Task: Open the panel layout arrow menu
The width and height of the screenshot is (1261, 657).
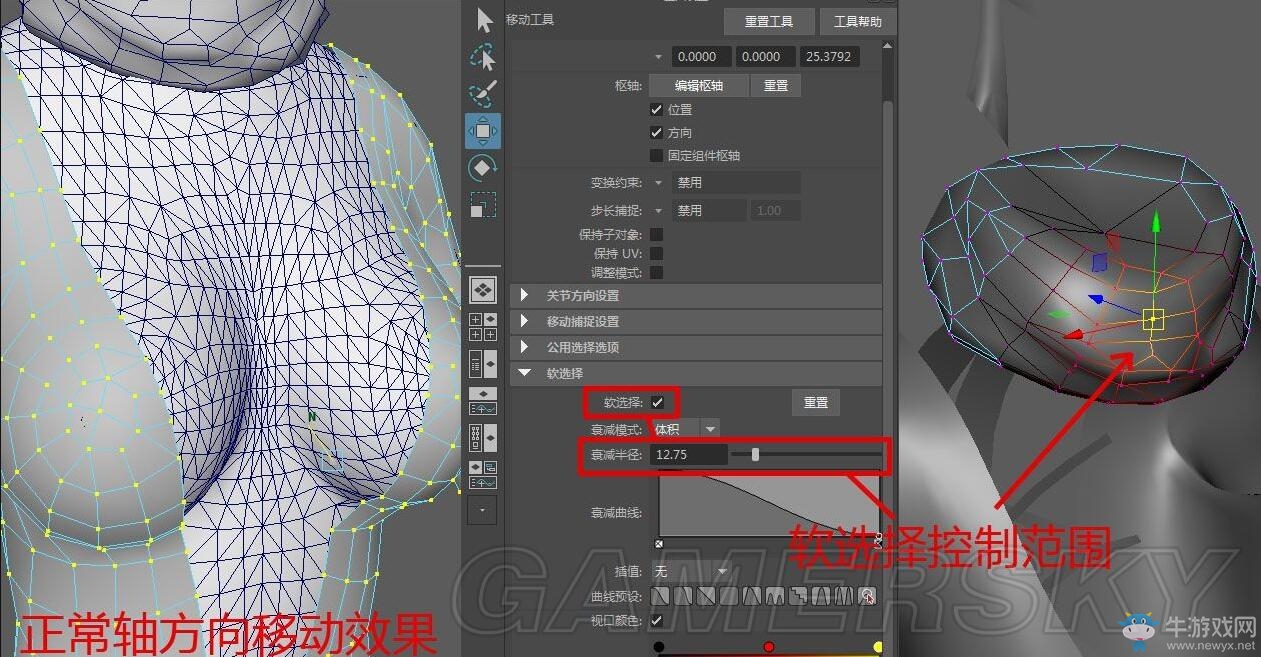Action: (x=483, y=510)
